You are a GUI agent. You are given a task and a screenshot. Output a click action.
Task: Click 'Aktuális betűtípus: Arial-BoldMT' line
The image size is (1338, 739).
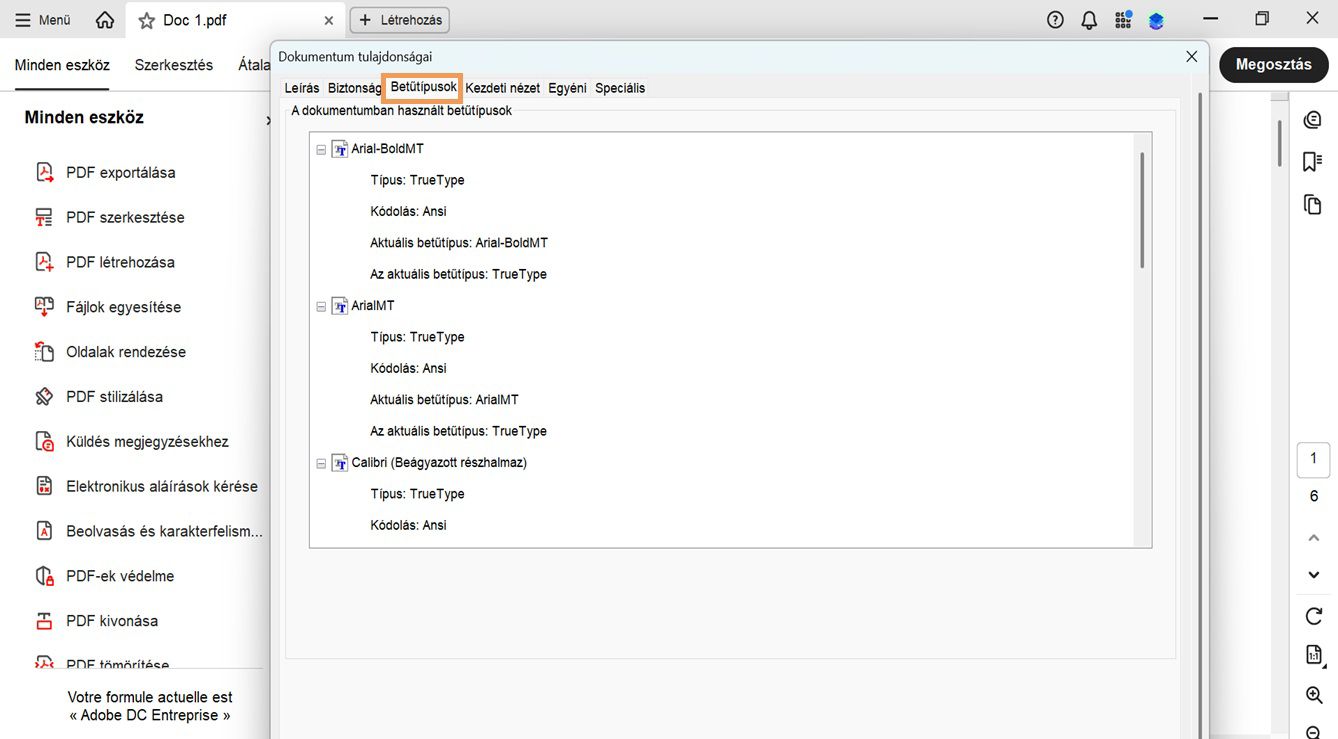pyautogui.click(x=459, y=243)
